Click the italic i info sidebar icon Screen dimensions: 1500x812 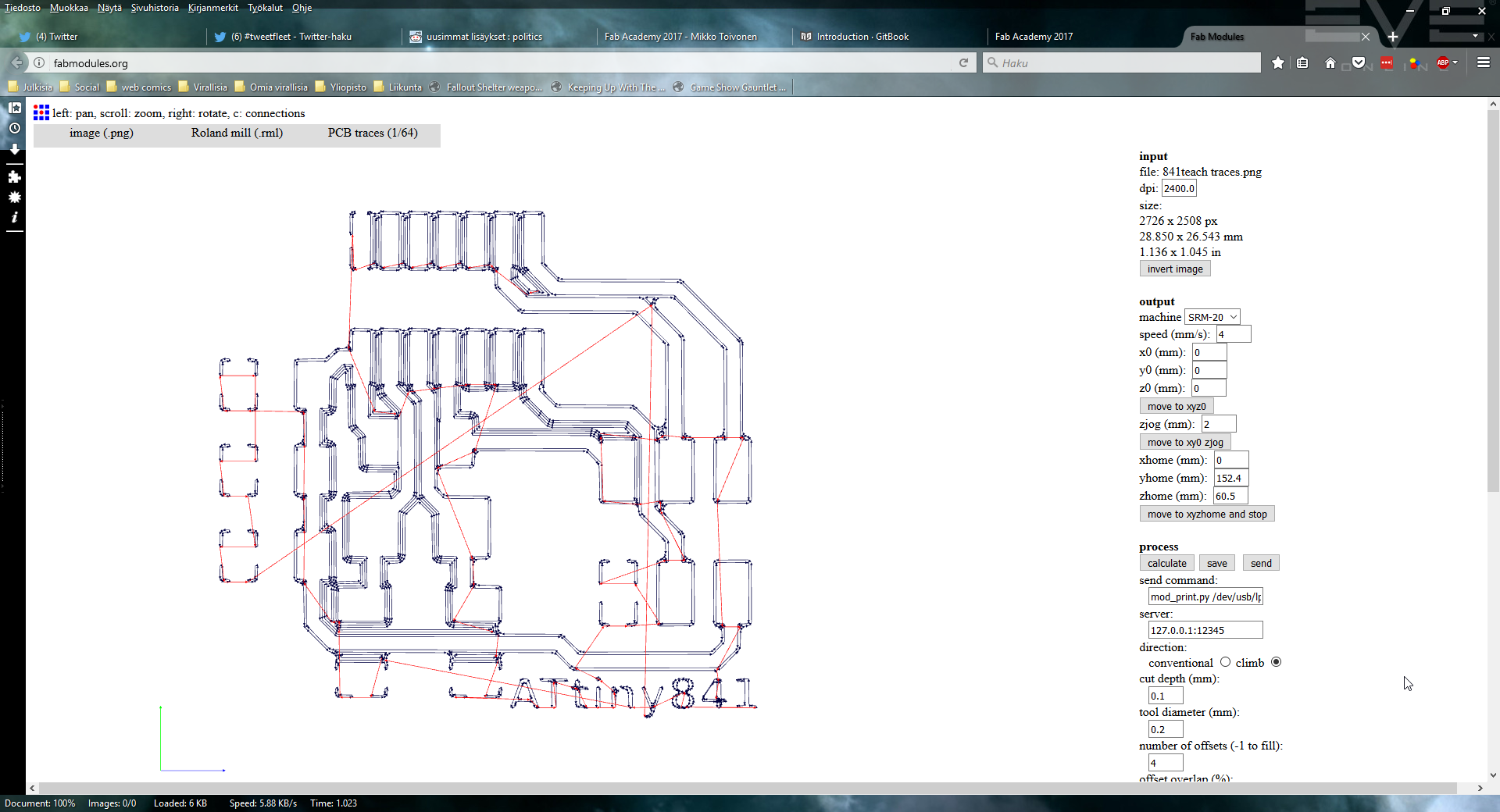(14, 217)
